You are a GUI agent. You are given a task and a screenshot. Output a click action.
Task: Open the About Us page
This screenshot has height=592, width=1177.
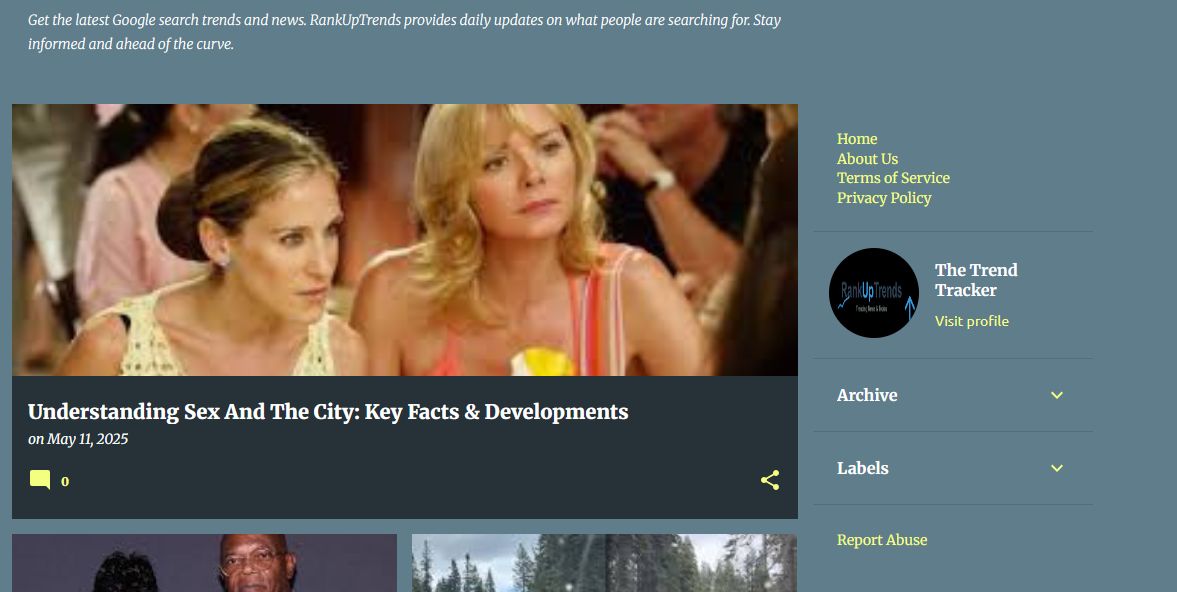coord(867,158)
